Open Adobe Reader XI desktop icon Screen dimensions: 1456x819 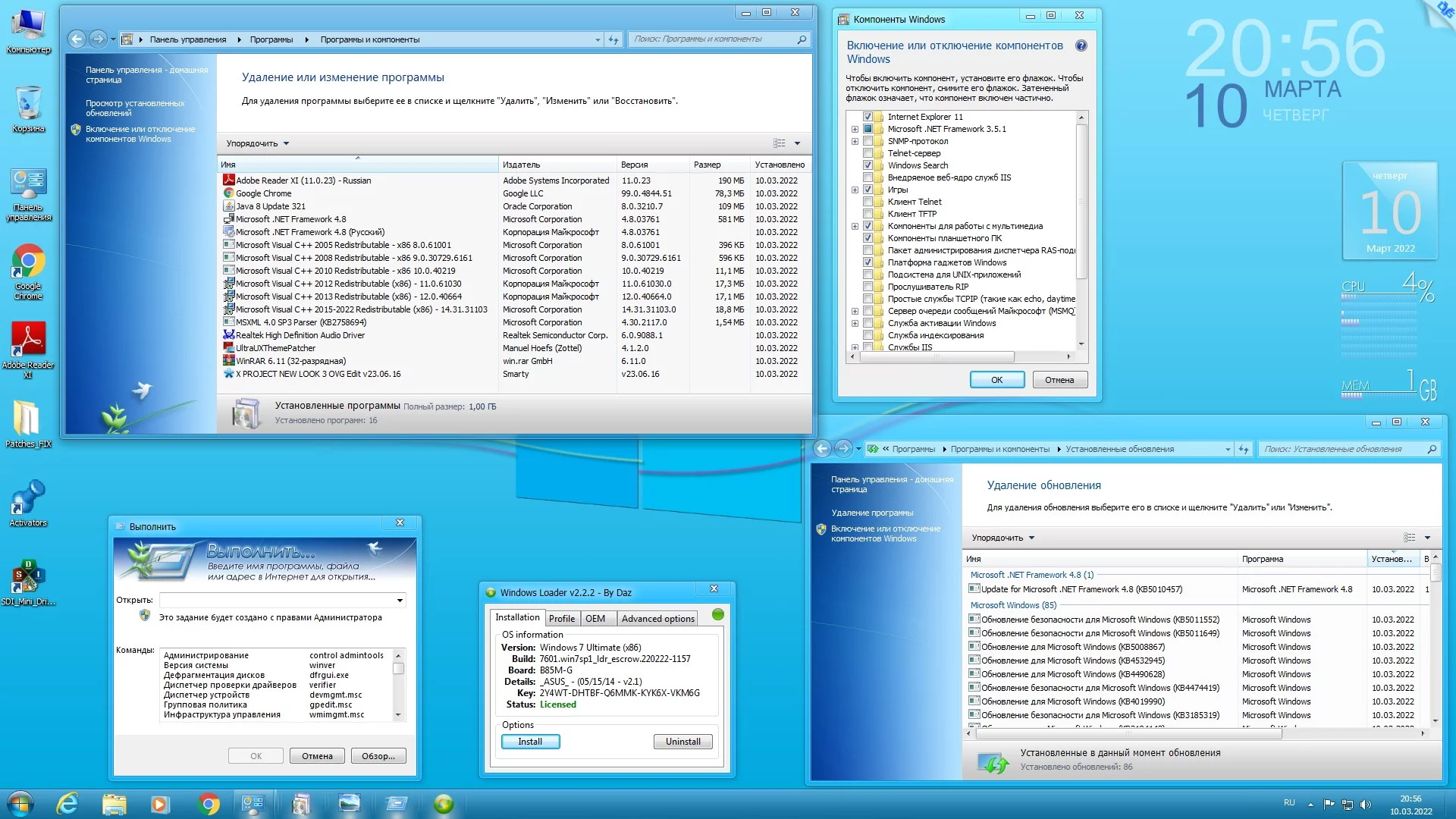(28, 341)
